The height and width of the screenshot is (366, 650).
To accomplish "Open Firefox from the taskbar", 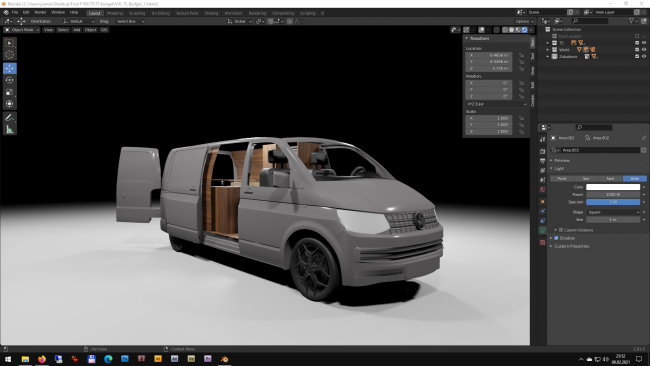I will pos(42,359).
